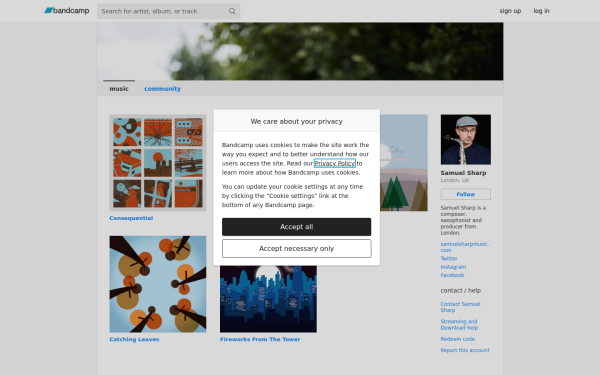Select the music tab
This screenshot has width=600, height=375.
(119, 88)
